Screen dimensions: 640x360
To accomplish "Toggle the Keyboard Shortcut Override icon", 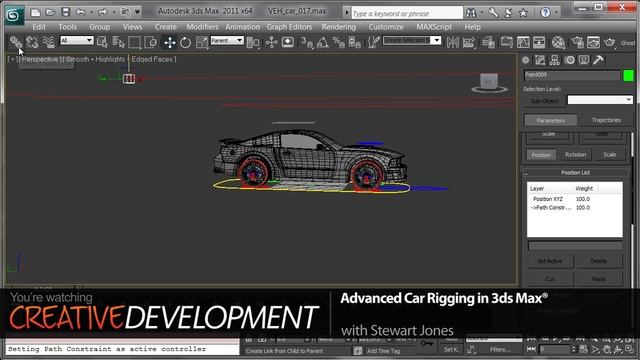I will click(288, 42).
